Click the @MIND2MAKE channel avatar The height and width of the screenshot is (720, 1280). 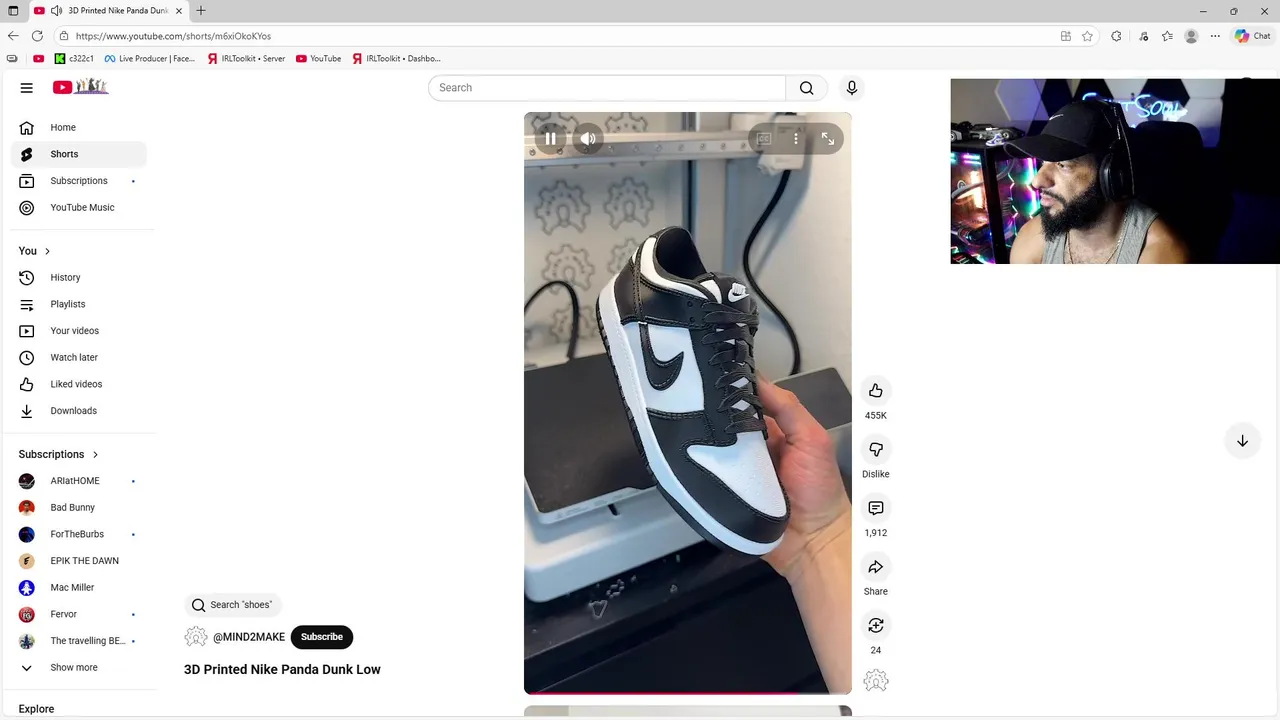pos(196,637)
